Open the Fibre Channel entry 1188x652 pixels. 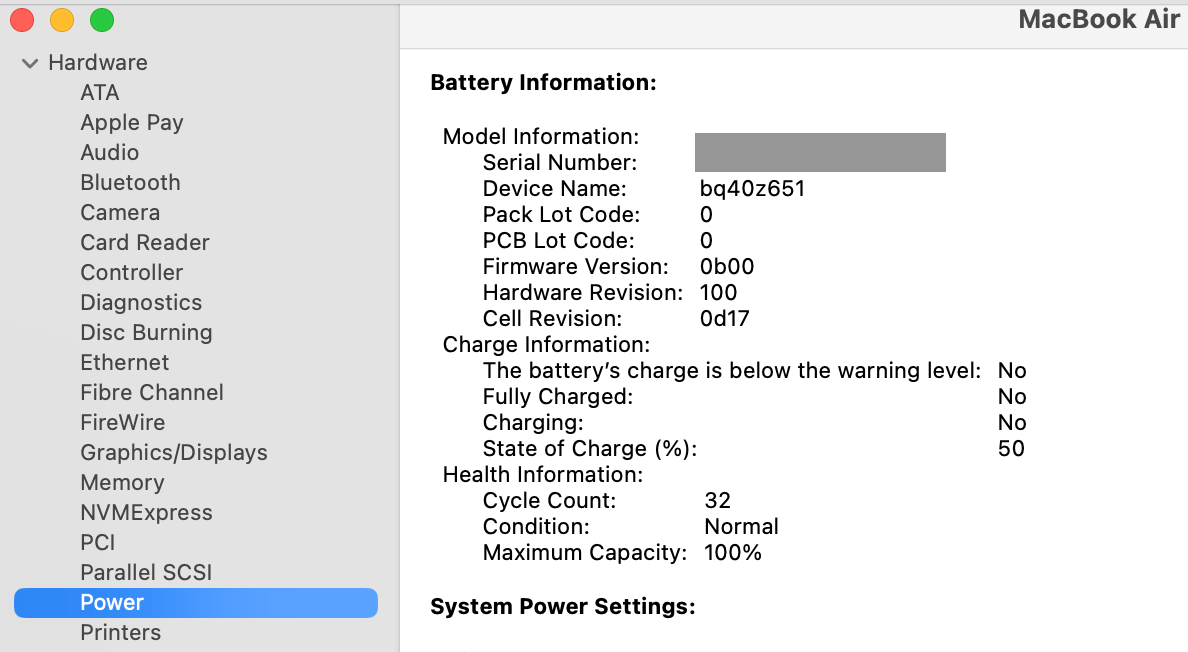coord(152,392)
